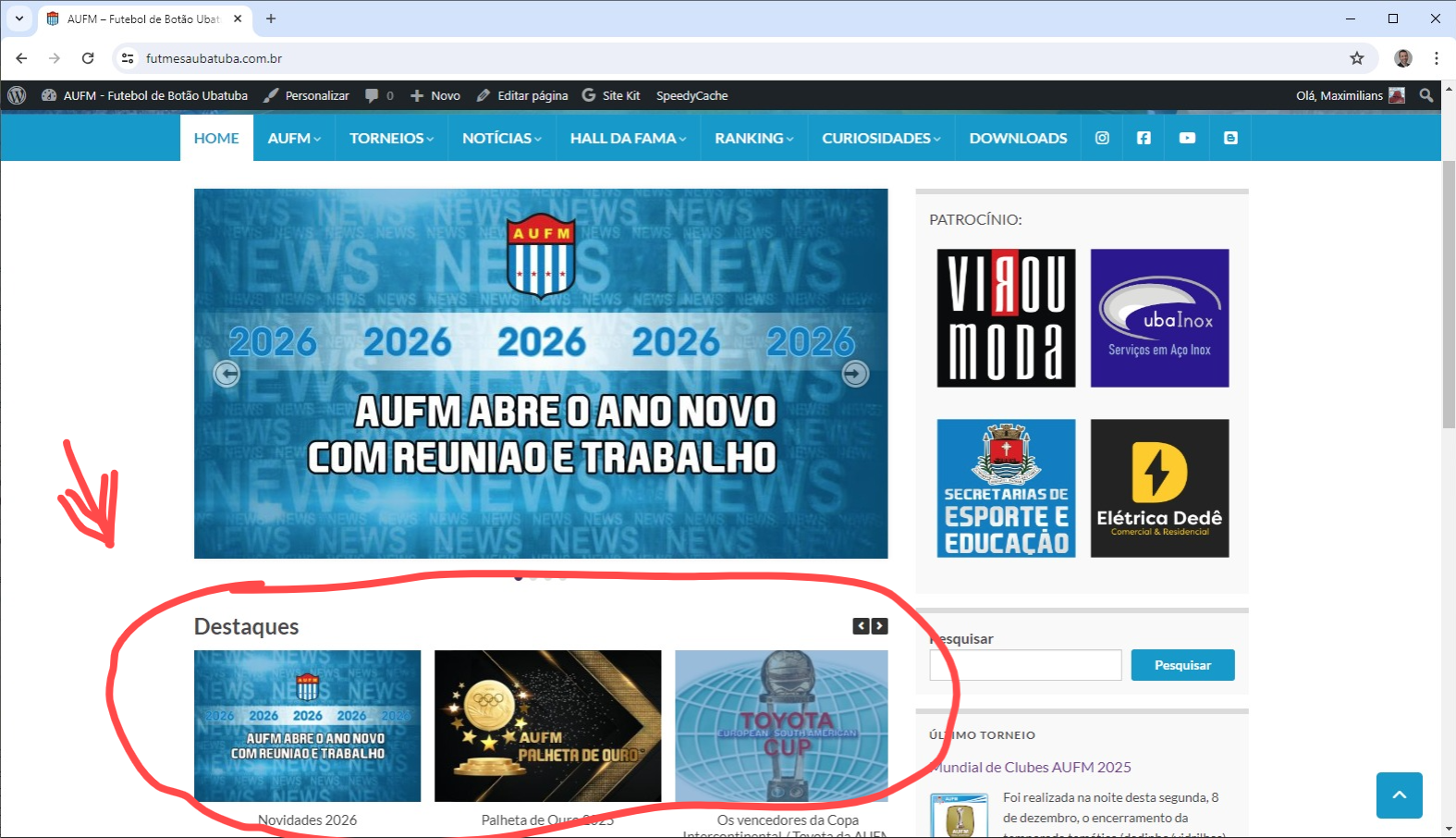
Task: Expand the RANKING dropdown menu
Action: point(753,138)
